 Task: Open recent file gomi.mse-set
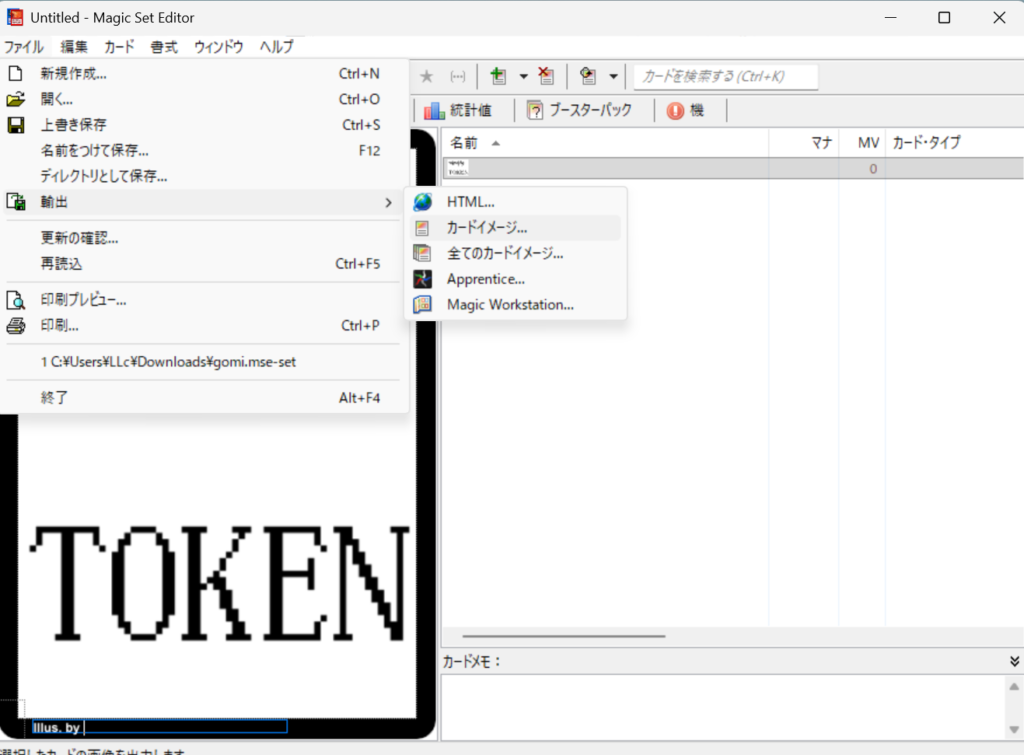click(x=168, y=362)
